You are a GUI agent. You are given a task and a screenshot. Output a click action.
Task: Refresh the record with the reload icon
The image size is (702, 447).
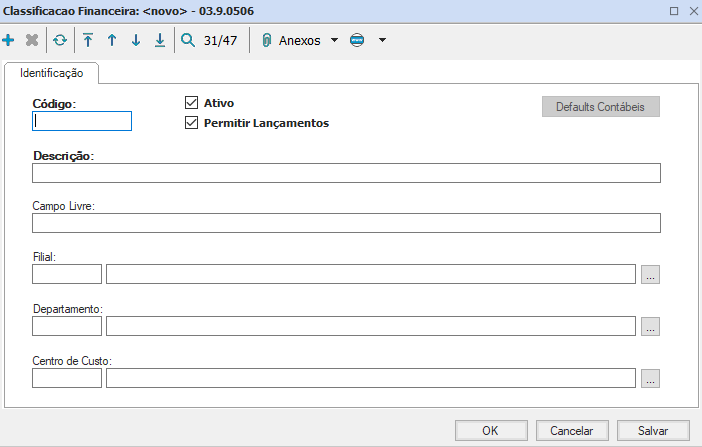pyautogui.click(x=60, y=41)
